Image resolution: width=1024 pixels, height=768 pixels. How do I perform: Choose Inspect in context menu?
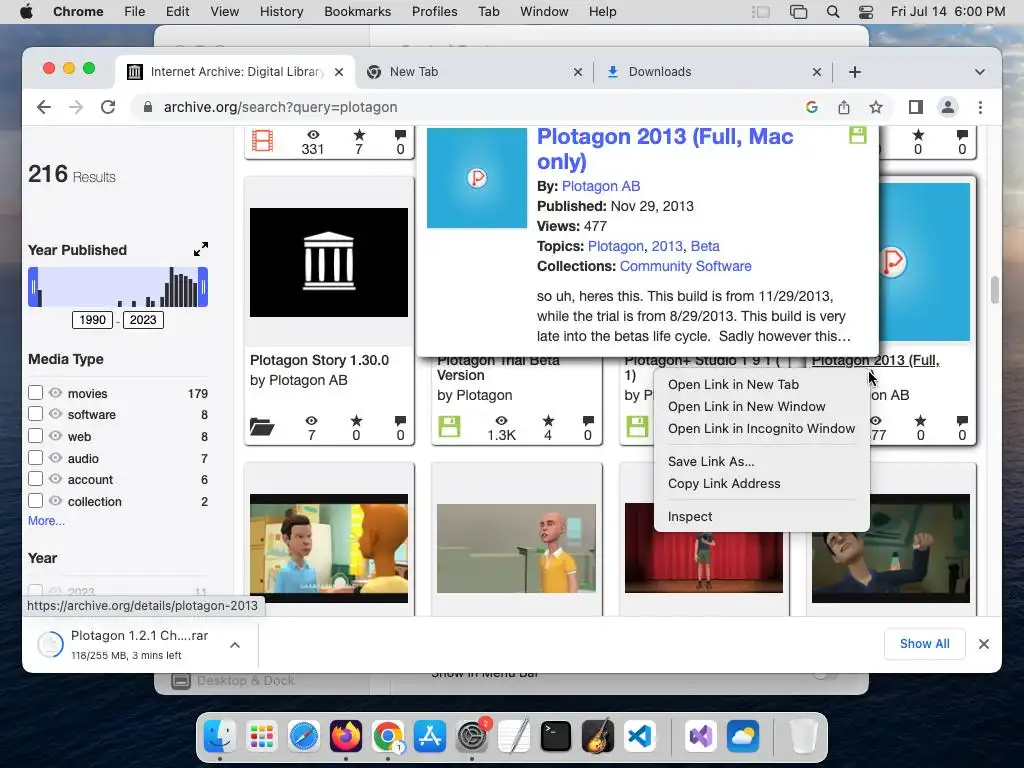(761, 517)
